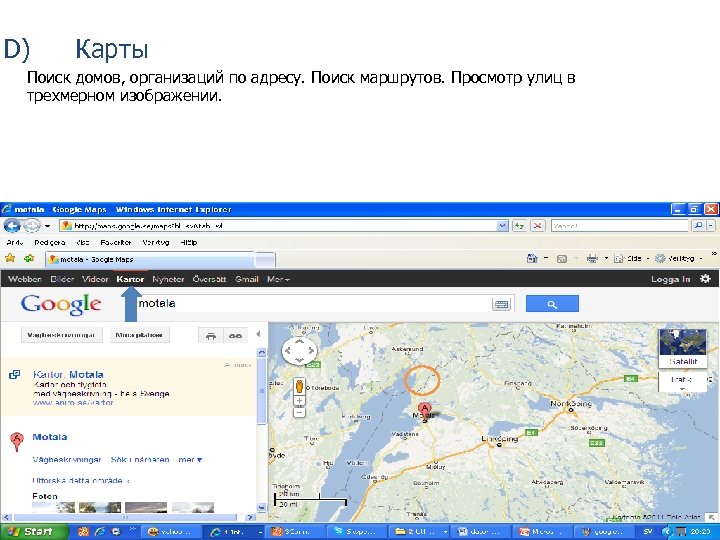Image resolution: width=720 pixels, height=540 pixels.
Task: Open the Verktyg menu in menu bar
Action: point(156,242)
